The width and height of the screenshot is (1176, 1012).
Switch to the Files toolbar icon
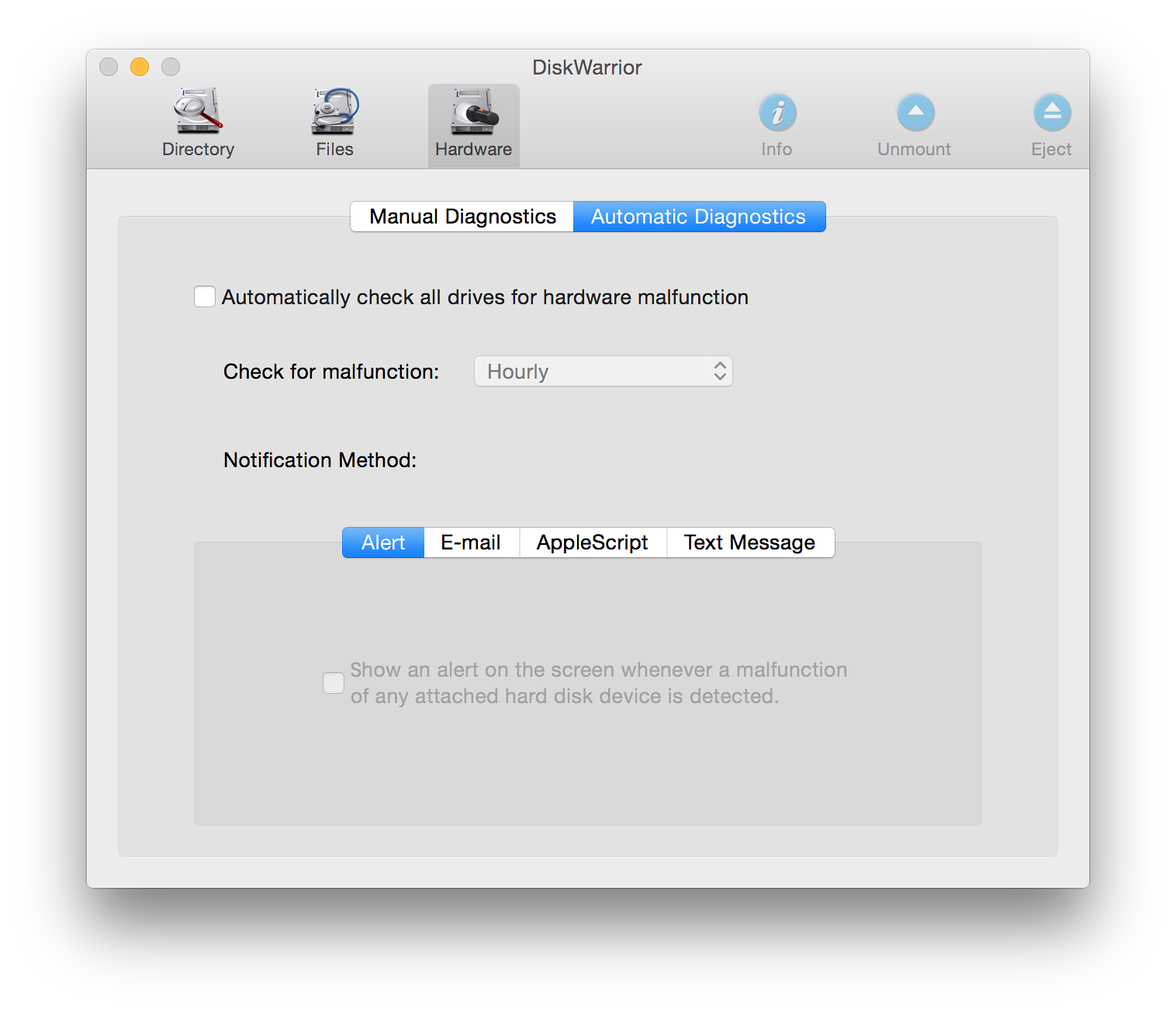coord(334,124)
